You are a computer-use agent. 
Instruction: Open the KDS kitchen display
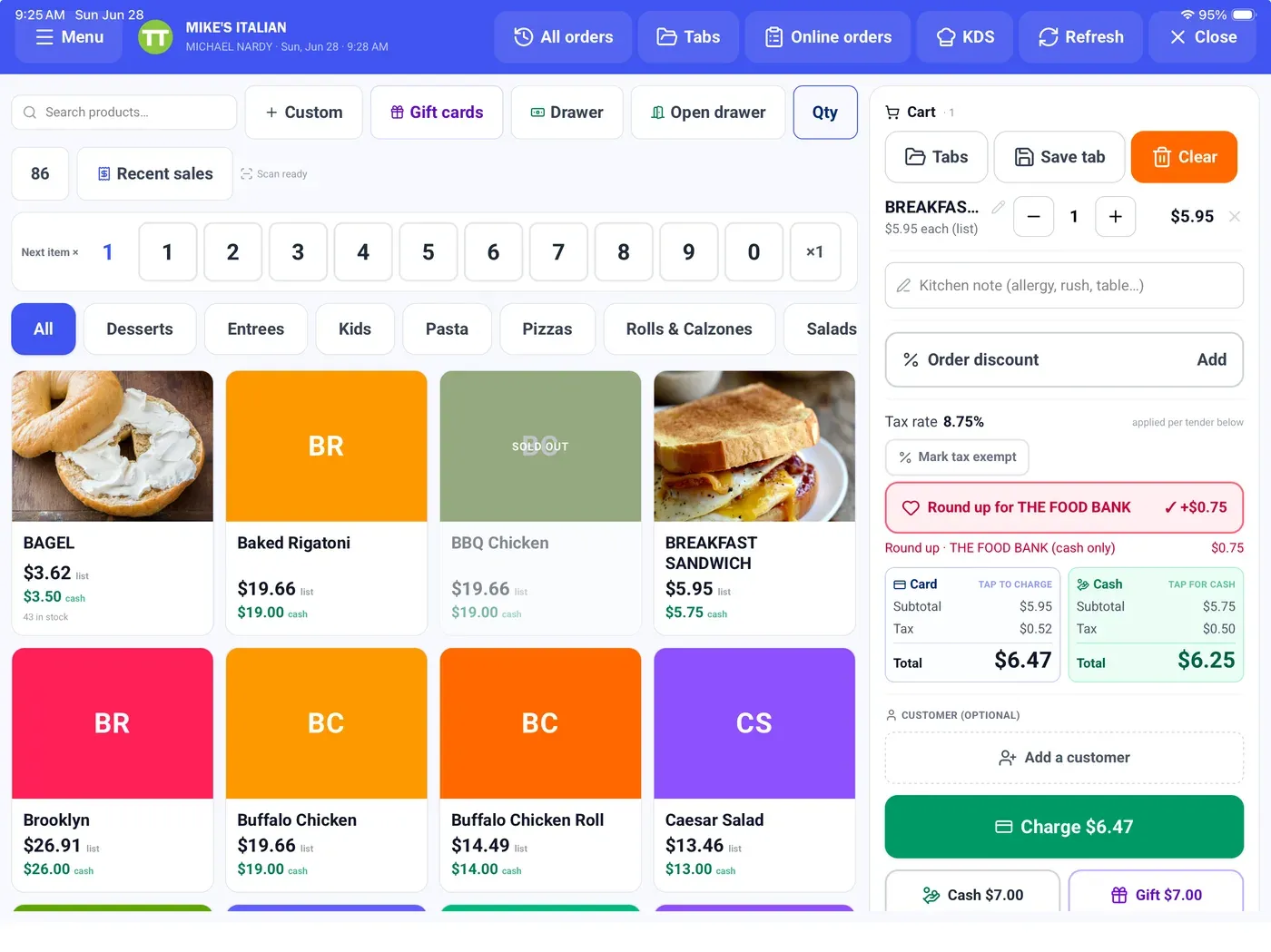pyautogui.click(x=965, y=37)
